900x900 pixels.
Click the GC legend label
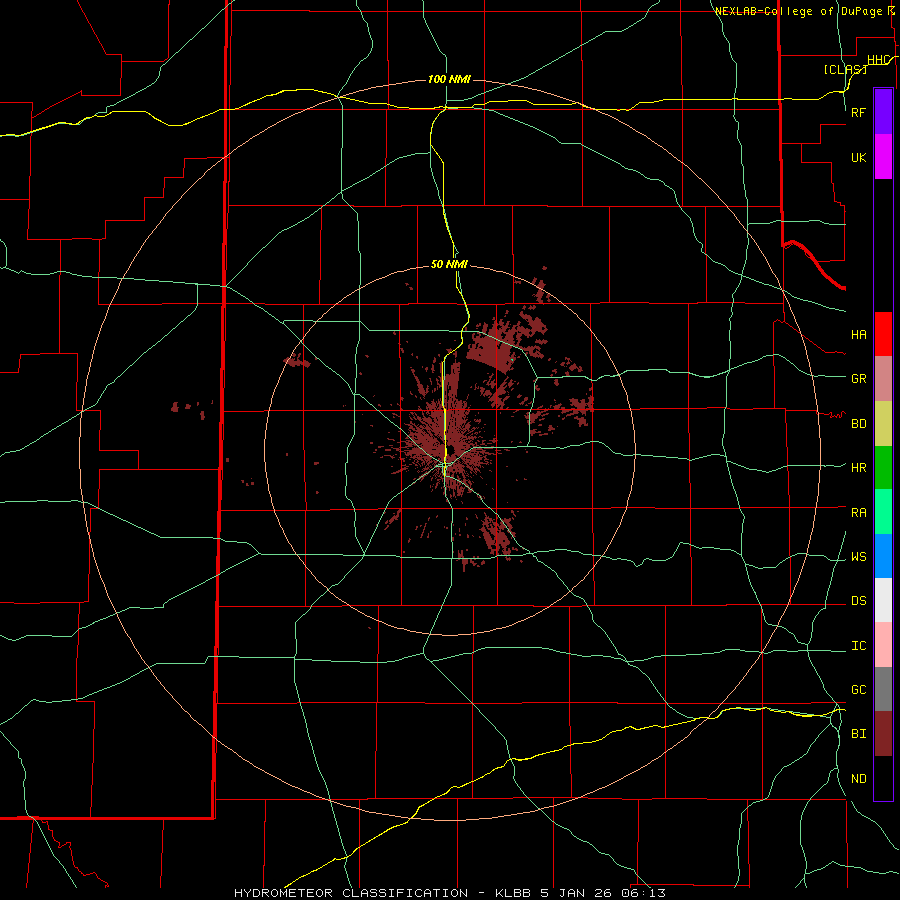coord(858,690)
